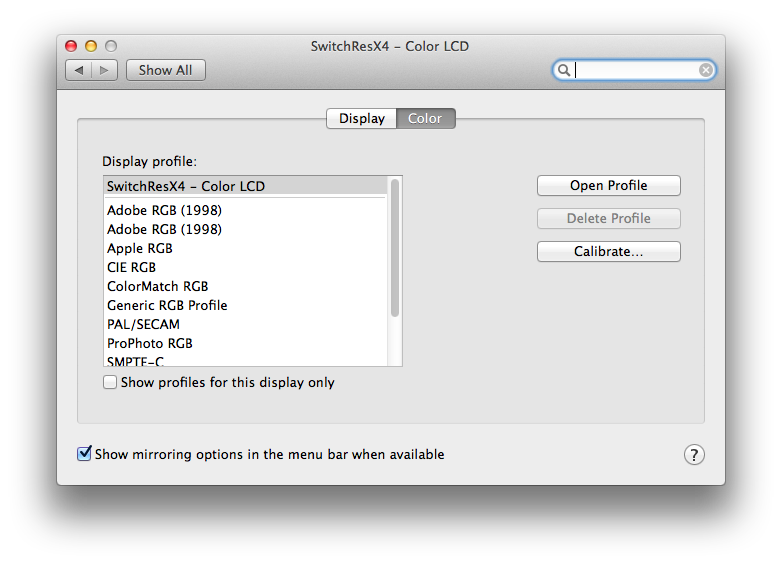Viewport: 782px width, 564px height.
Task: Select ProPhoto RGB from the profile list
Action: [150, 343]
